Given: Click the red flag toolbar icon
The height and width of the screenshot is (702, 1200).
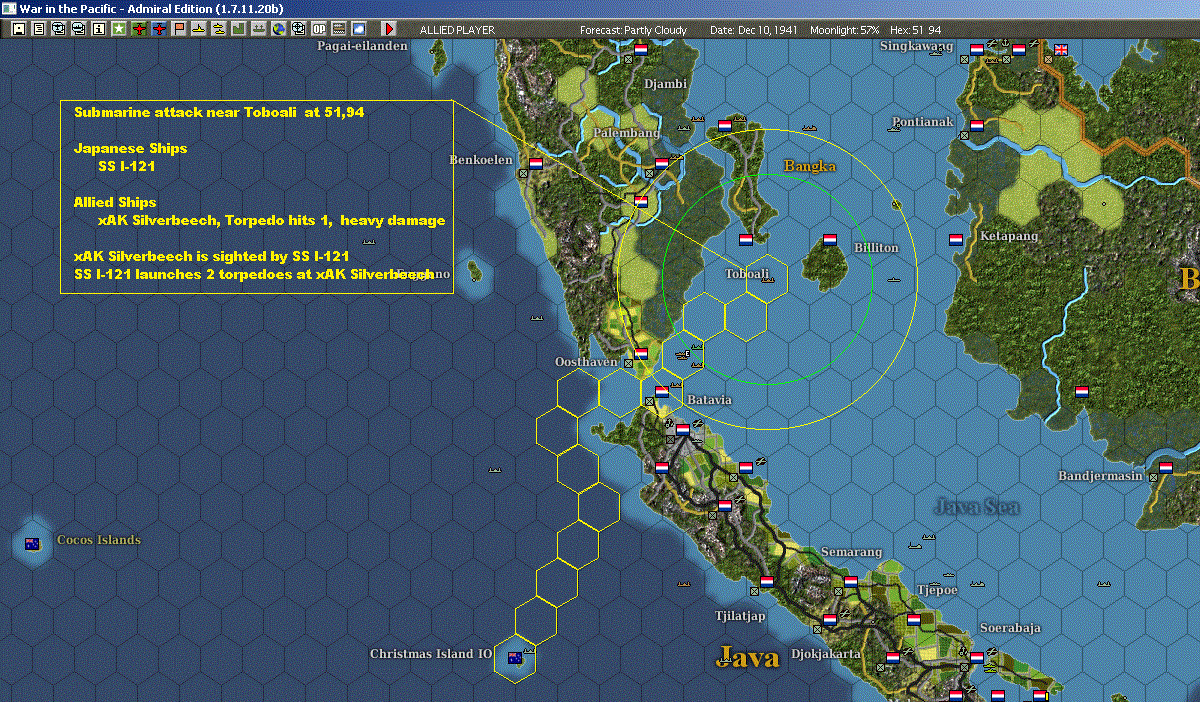Looking at the screenshot, I should click(x=179, y=29).
